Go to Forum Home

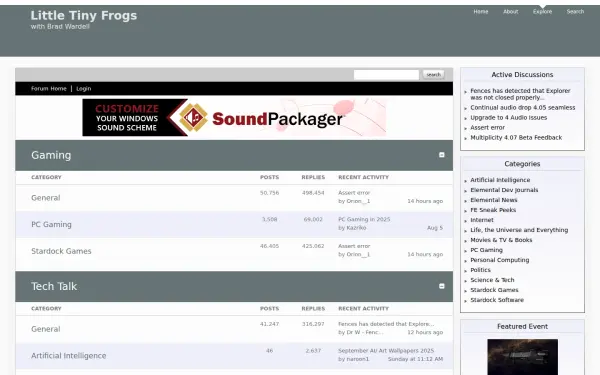point(49,88)
